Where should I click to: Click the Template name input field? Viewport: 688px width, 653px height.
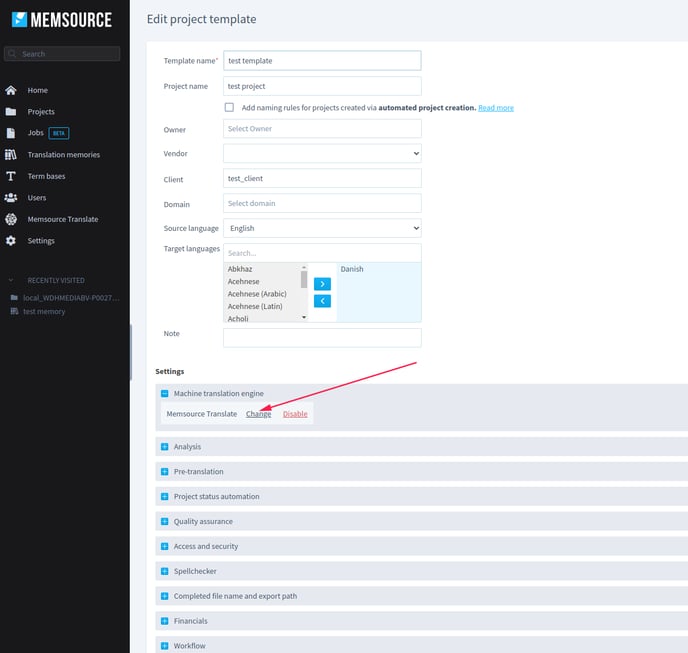(x=322, y=61)
